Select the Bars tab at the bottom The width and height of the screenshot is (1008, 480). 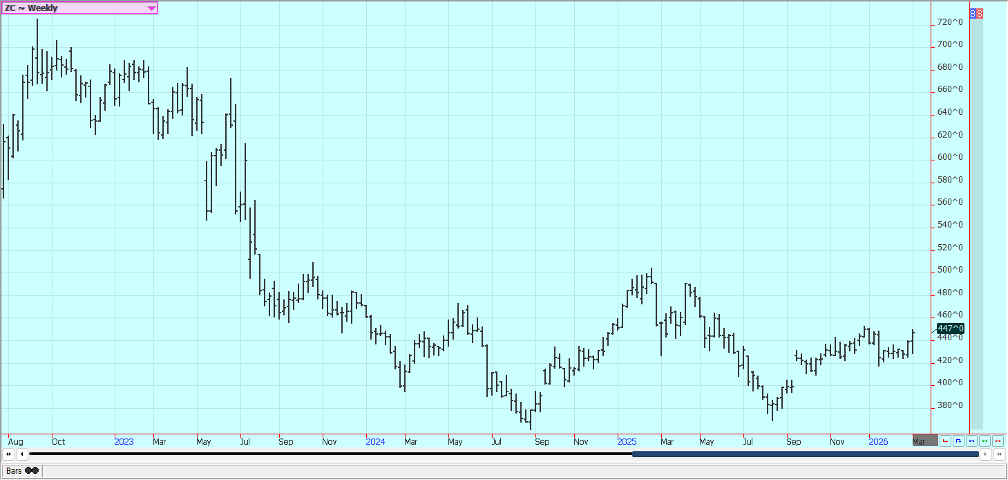[x=14, y=470]
